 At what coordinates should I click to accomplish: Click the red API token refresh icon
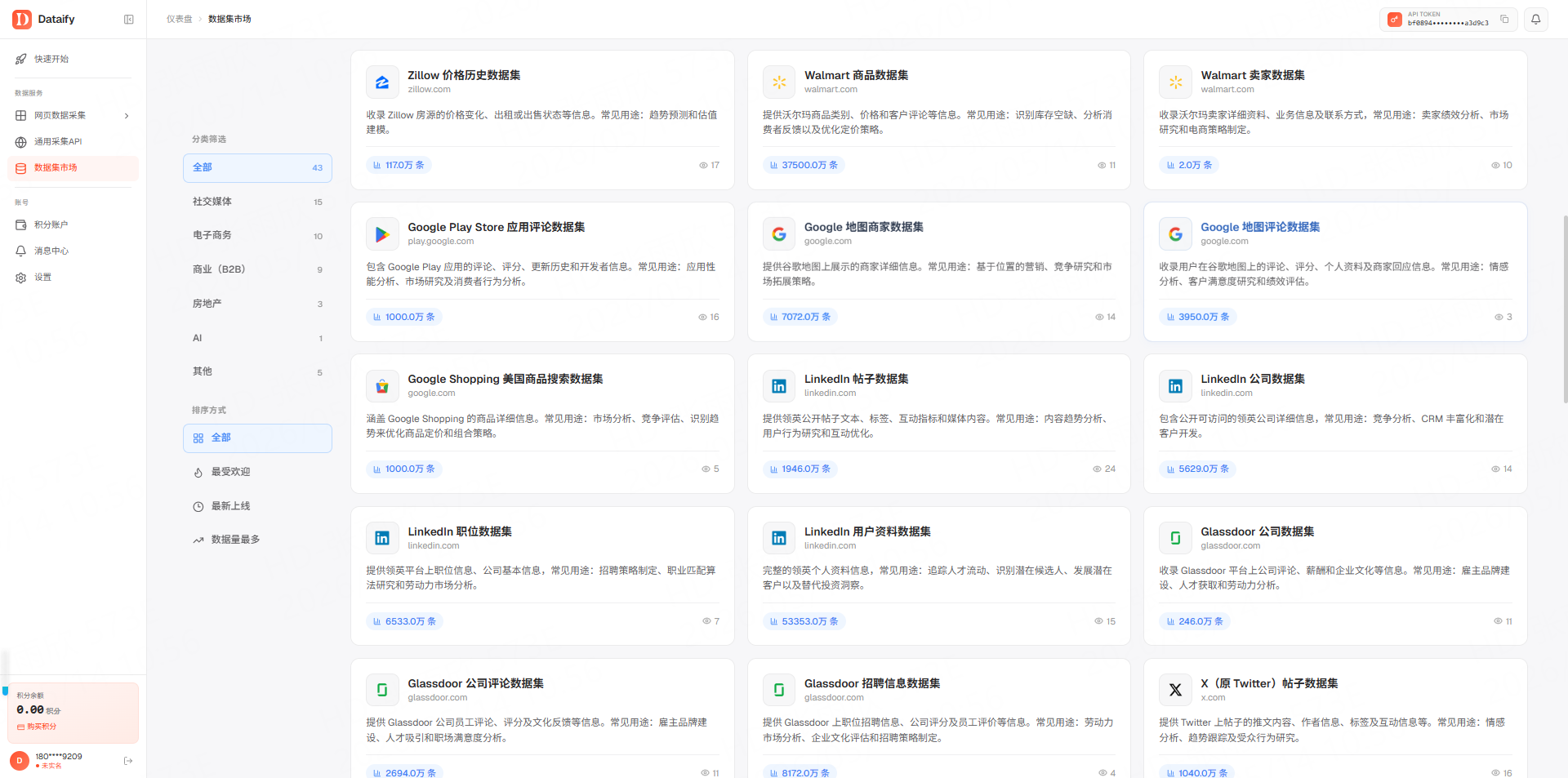pos(1395,19)
